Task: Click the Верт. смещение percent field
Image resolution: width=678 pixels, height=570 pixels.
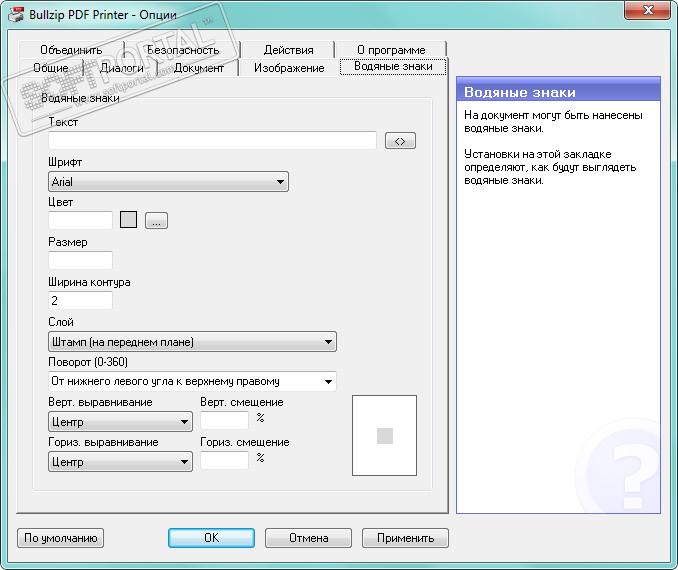Action: tap(224, 420)
